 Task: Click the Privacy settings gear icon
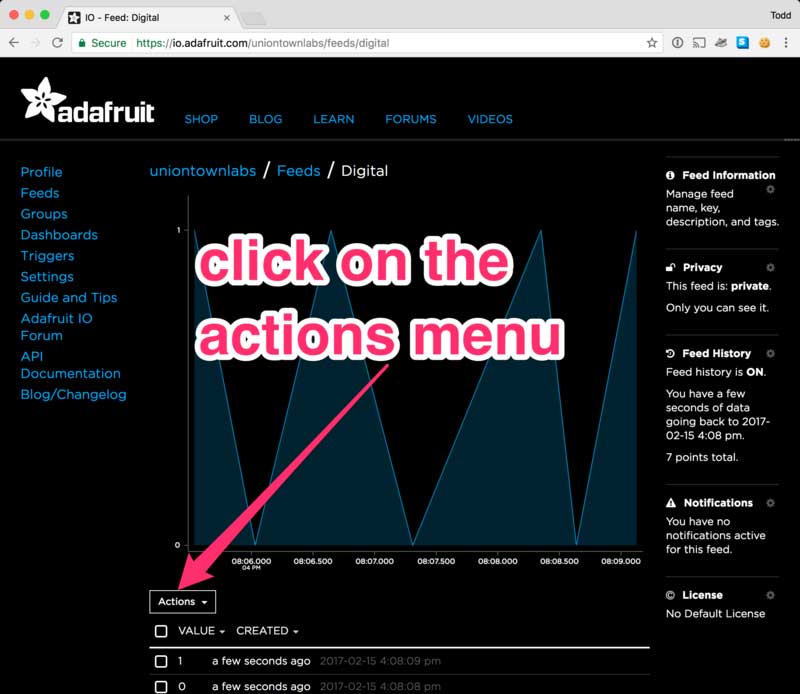(770, 268)
